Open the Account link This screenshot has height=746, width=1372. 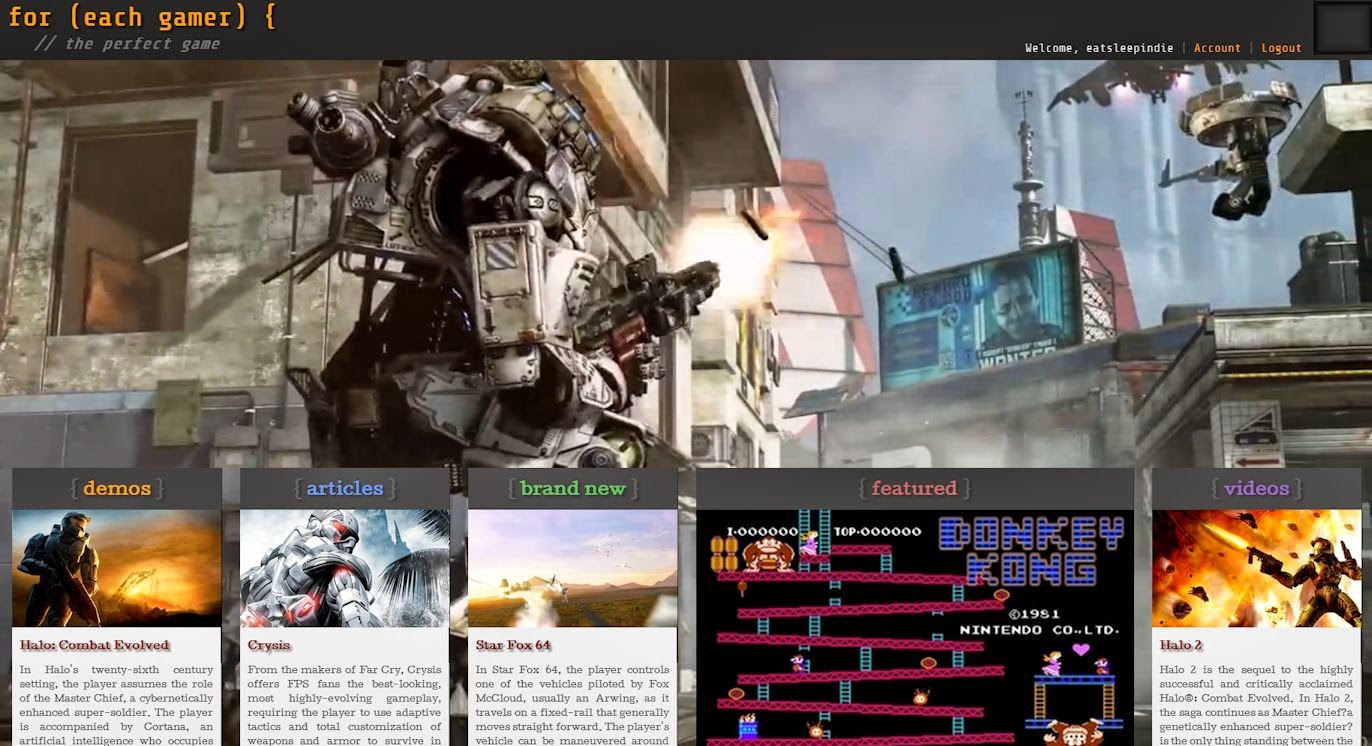coord(1217,48)
